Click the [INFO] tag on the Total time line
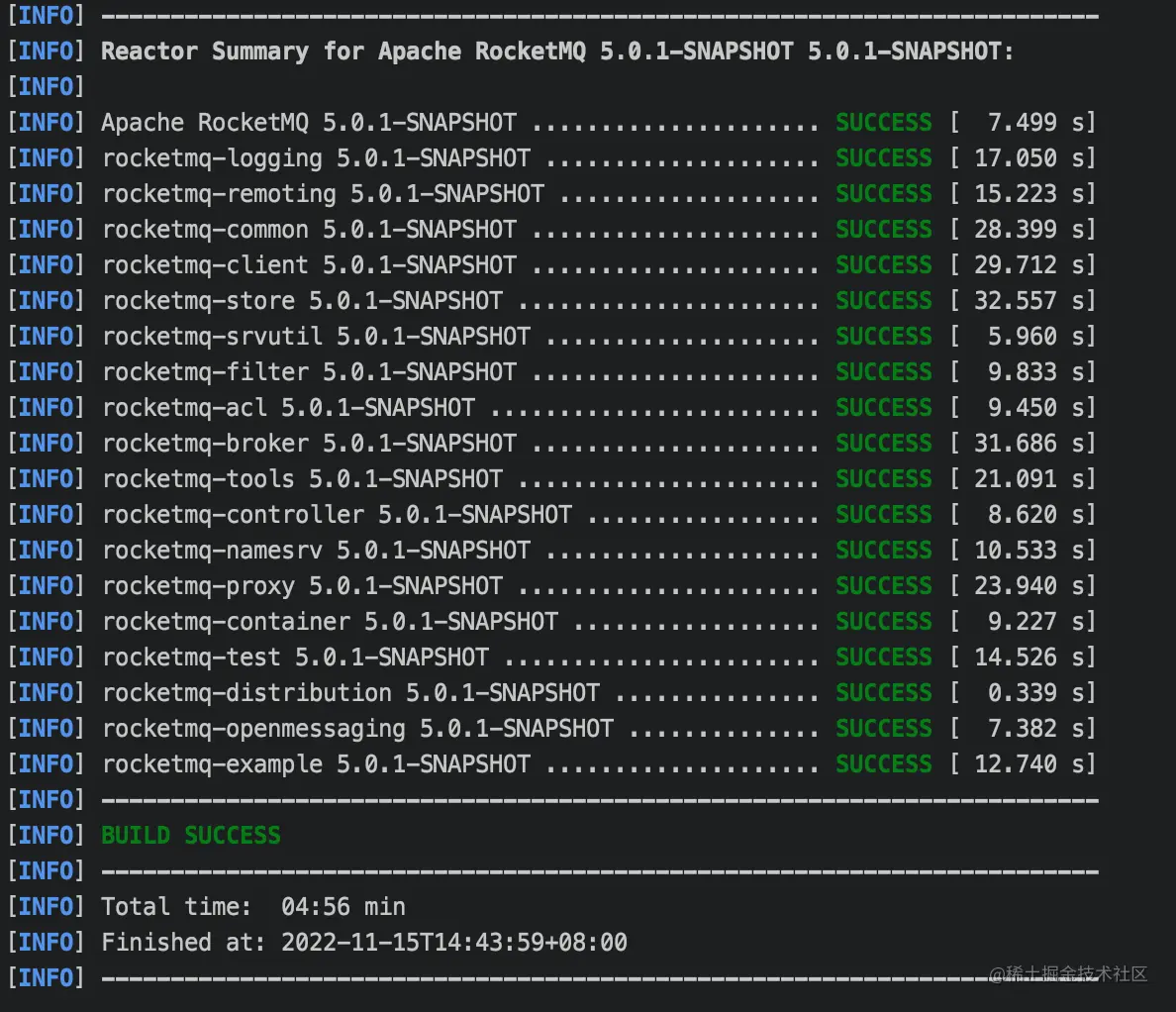Viewport: 1176px width, 1012px height. click(46, 906)
